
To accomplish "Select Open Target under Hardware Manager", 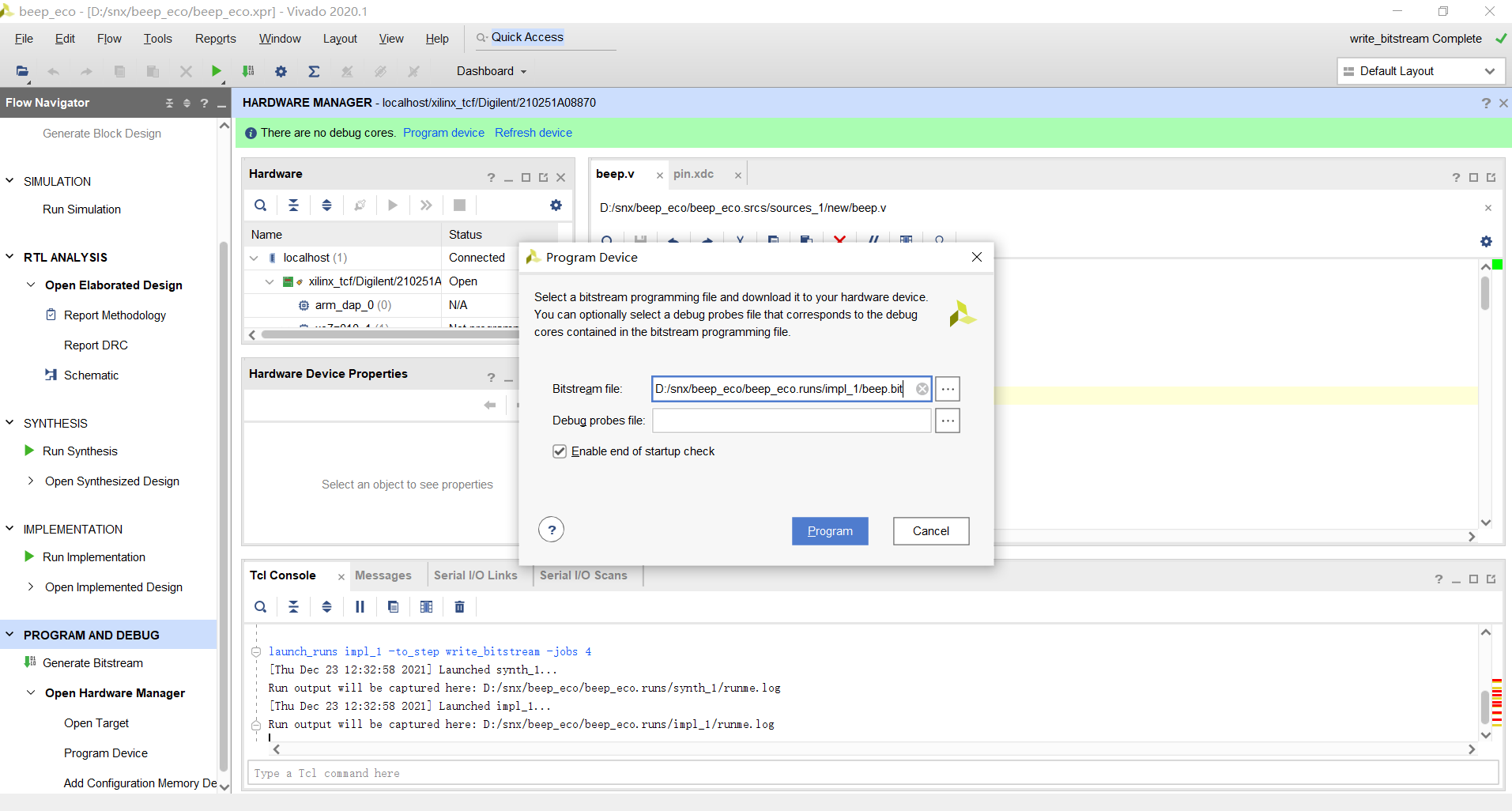I will pyautogui.click(x=96, y=723).
